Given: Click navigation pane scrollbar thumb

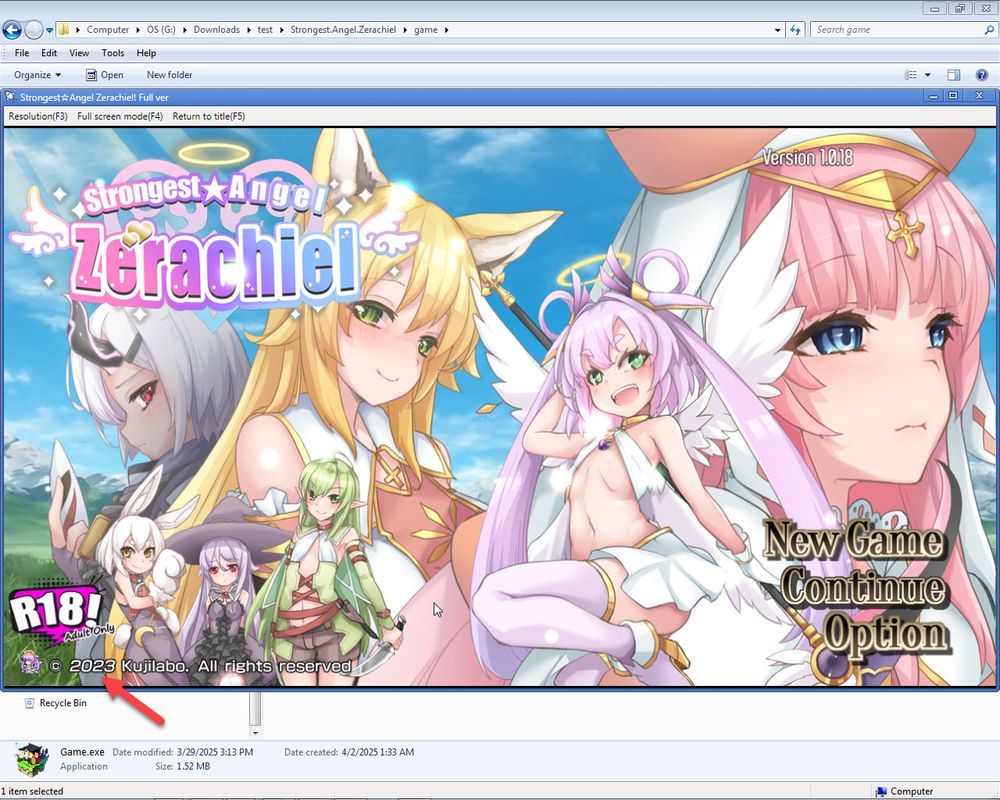Looking at the screenshot, I should coord(255,707).
